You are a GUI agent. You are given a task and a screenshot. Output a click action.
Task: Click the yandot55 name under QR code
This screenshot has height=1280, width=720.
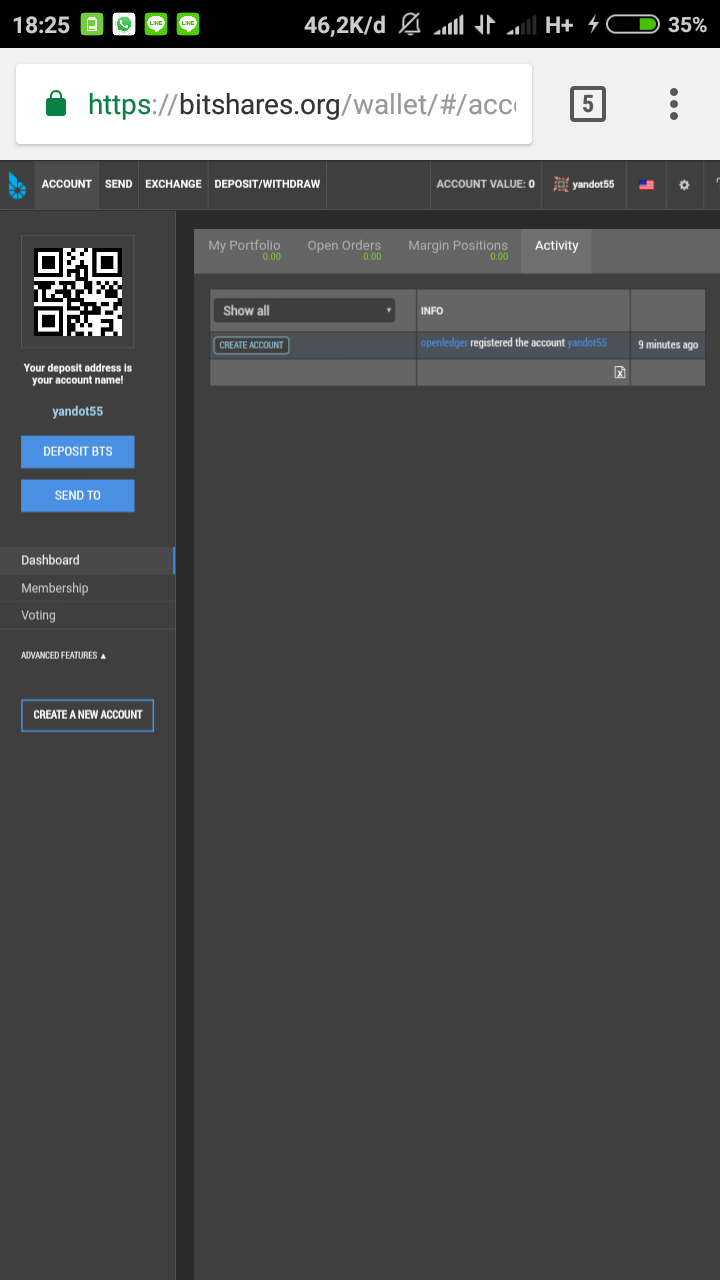pos(78,412)
